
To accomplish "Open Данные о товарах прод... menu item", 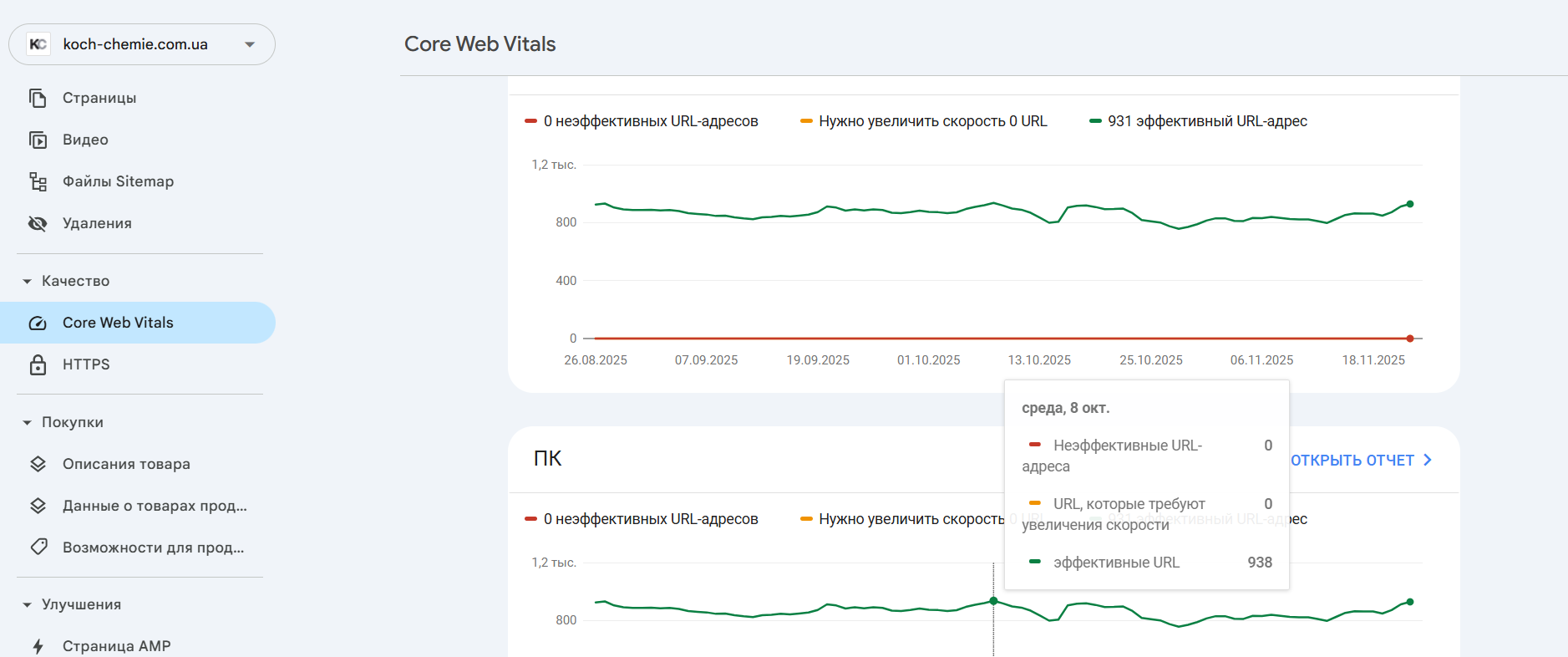I will 155,506.
